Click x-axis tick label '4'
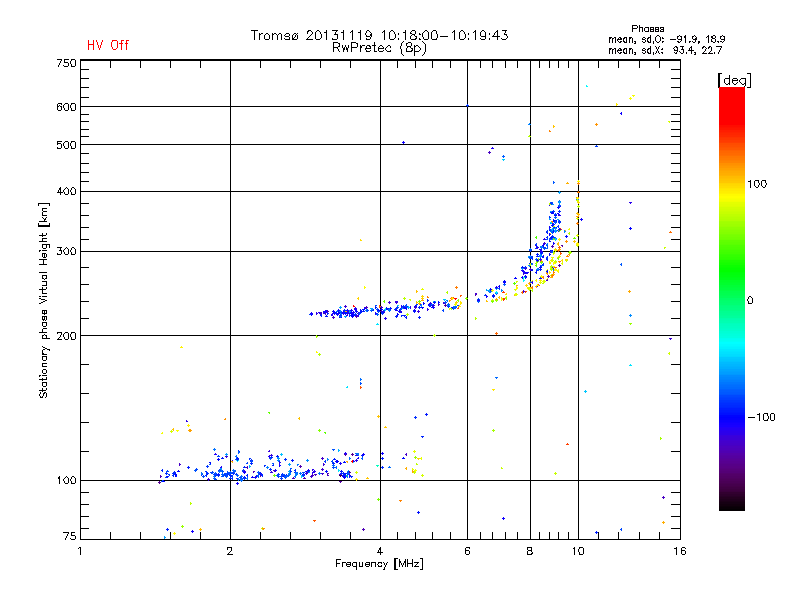This screenshot has height=600, width=800. (x=380, y=551)
